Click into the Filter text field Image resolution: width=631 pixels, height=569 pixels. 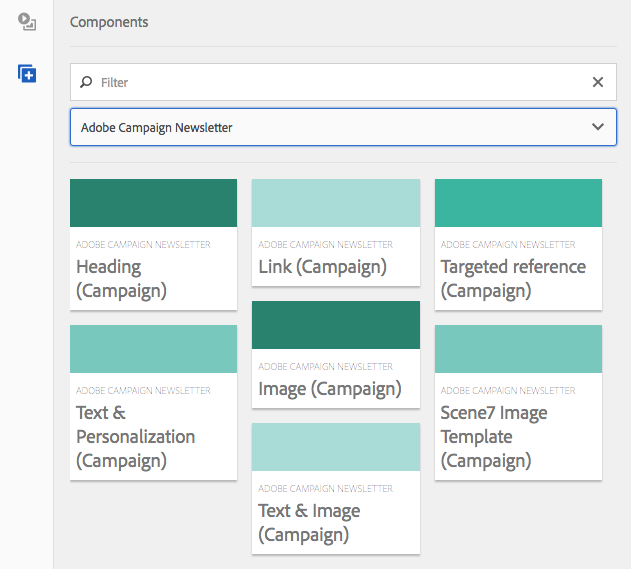click(x=340, y=82)
